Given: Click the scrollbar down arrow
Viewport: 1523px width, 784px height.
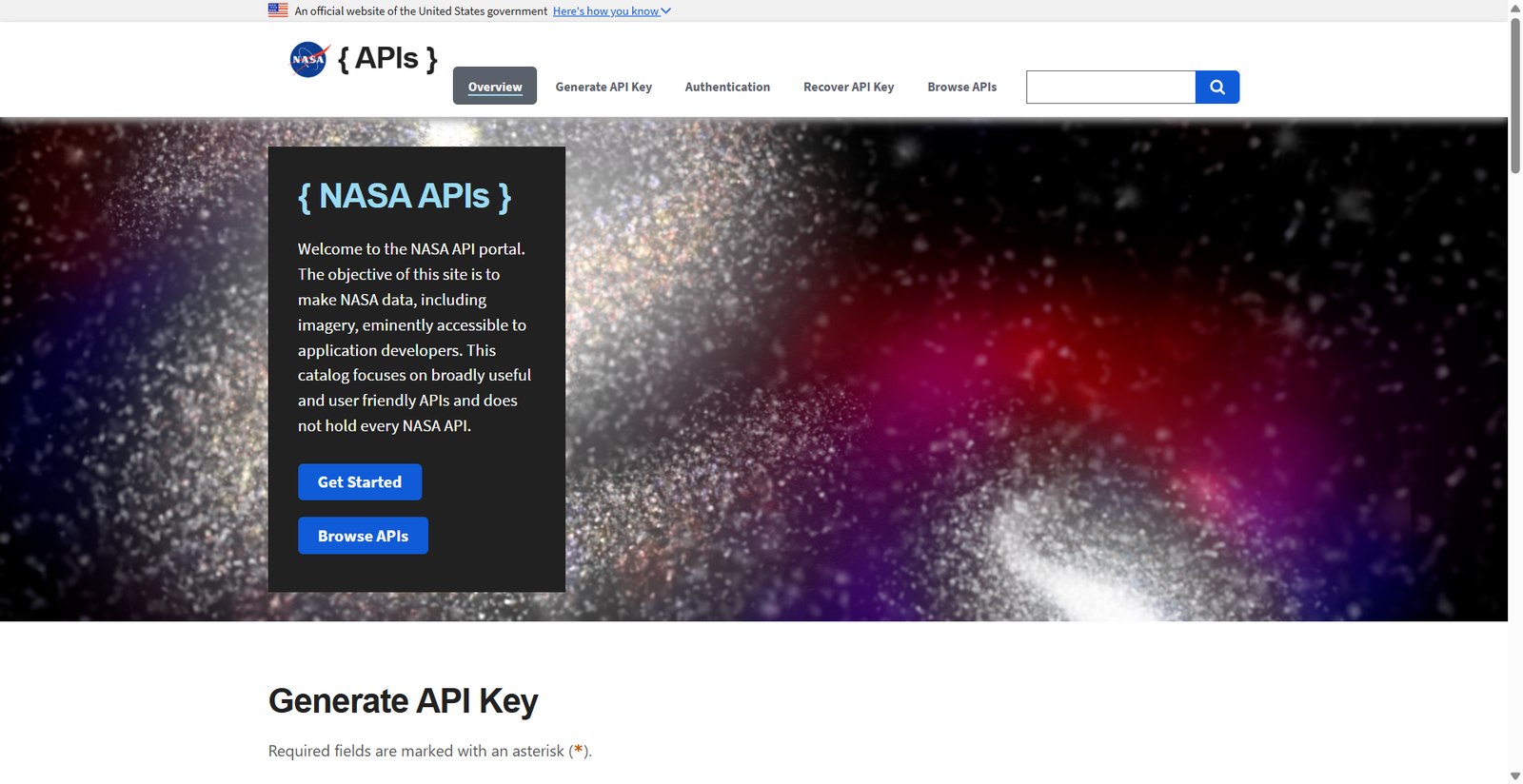Looking at the screenshot, I should point(1515,776).
